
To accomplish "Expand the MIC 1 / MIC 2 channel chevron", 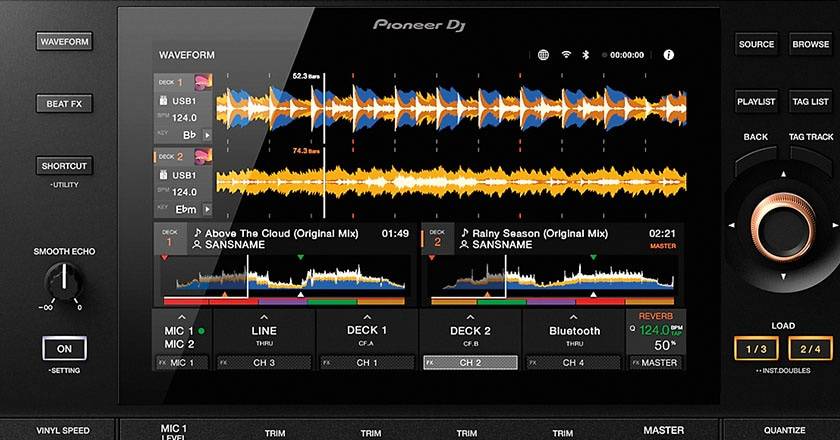I will pos(182,317).
